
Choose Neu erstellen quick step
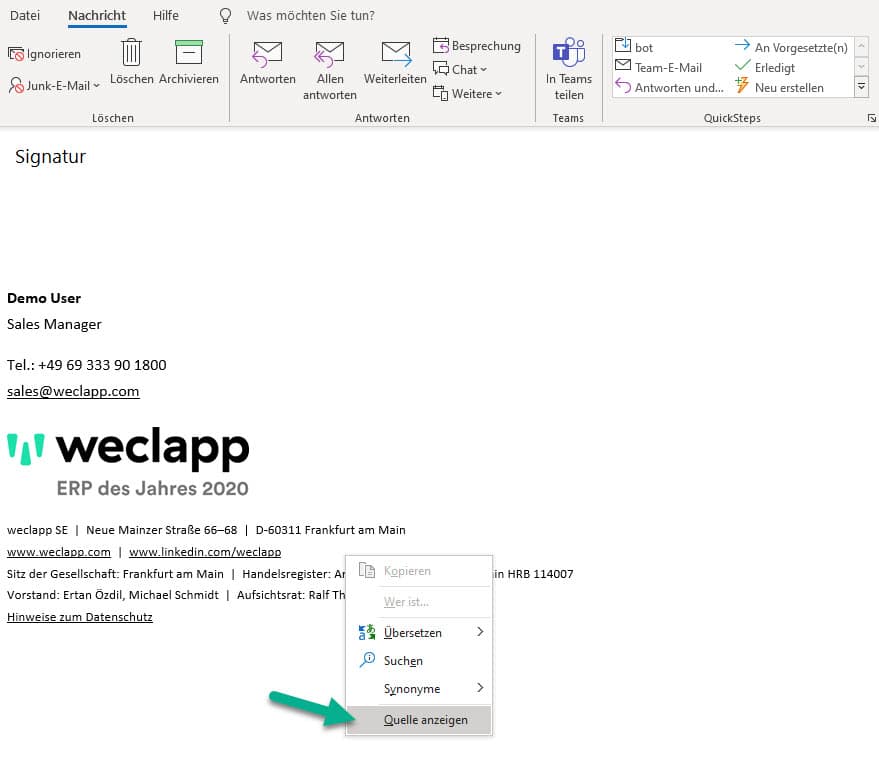point(779,87)
